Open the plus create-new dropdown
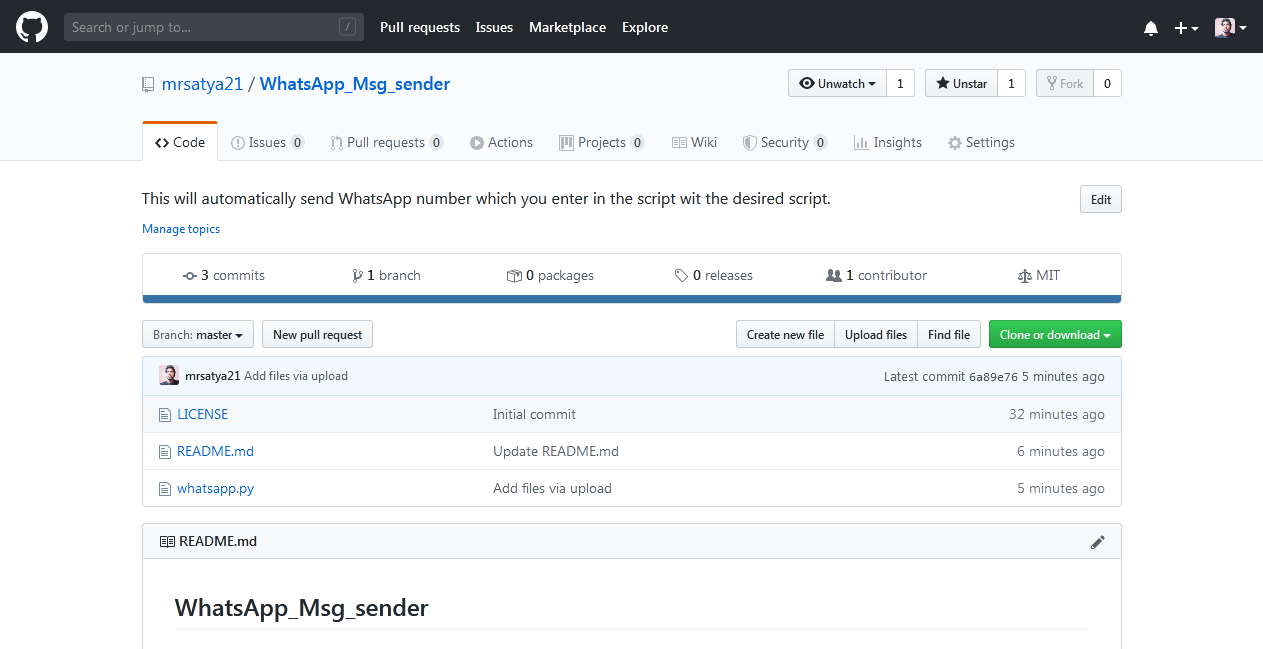 coord(1186,28)
